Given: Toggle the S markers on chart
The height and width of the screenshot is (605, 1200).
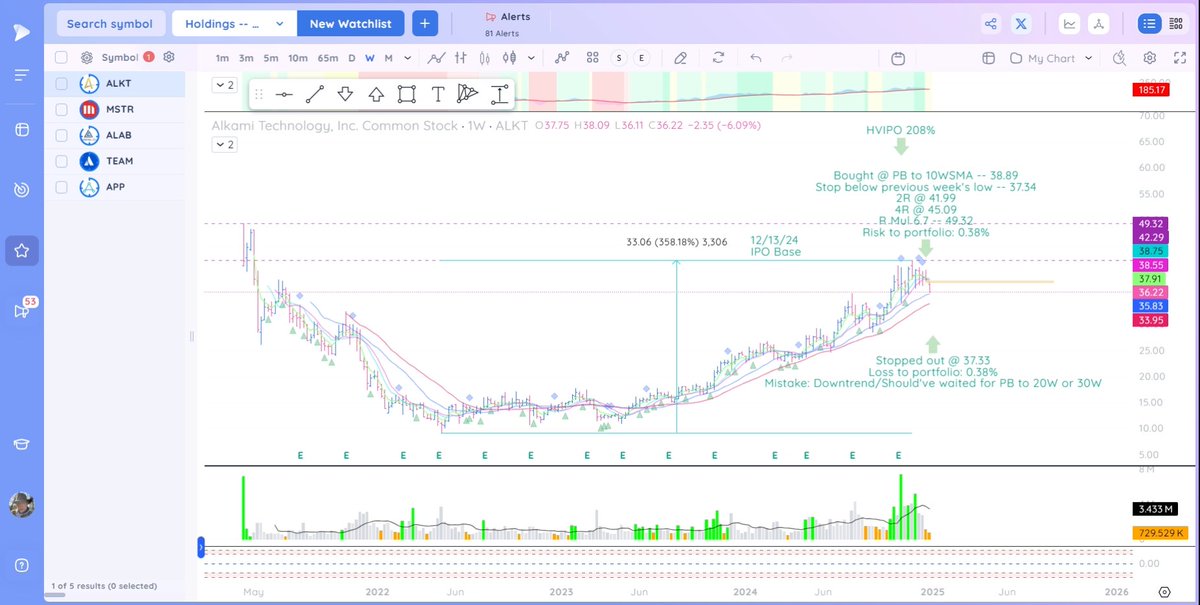Looking at the screenshot, I should [620, 58].
